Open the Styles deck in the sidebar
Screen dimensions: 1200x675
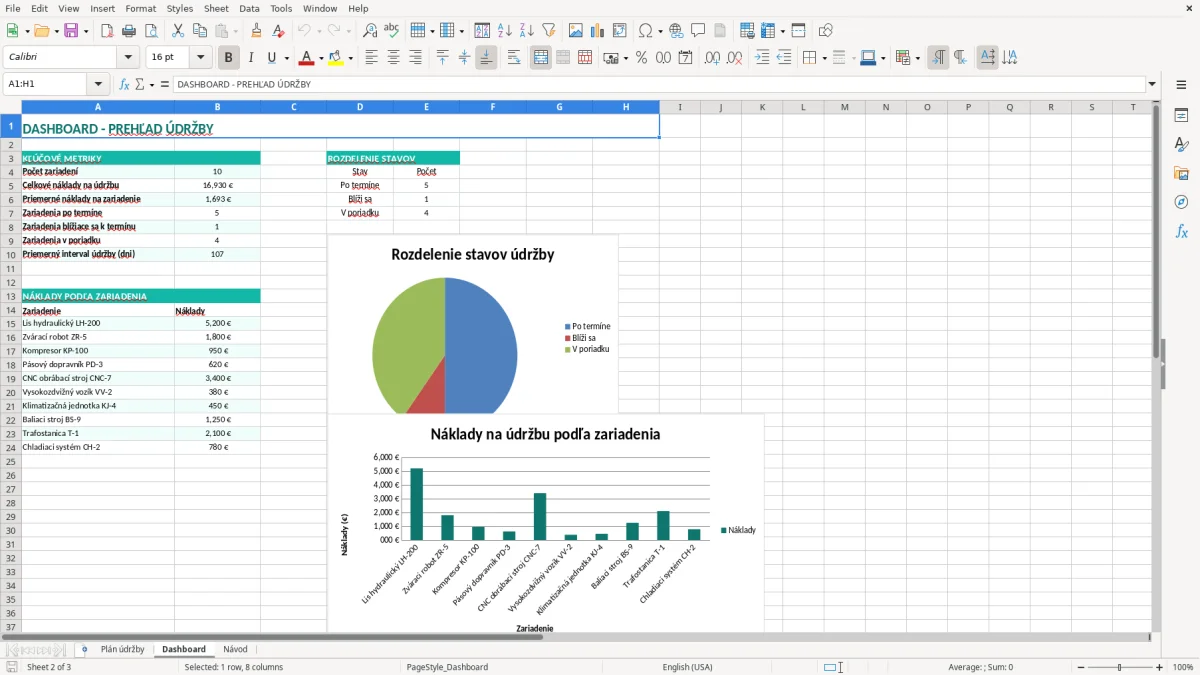(x=1181, y=144)
